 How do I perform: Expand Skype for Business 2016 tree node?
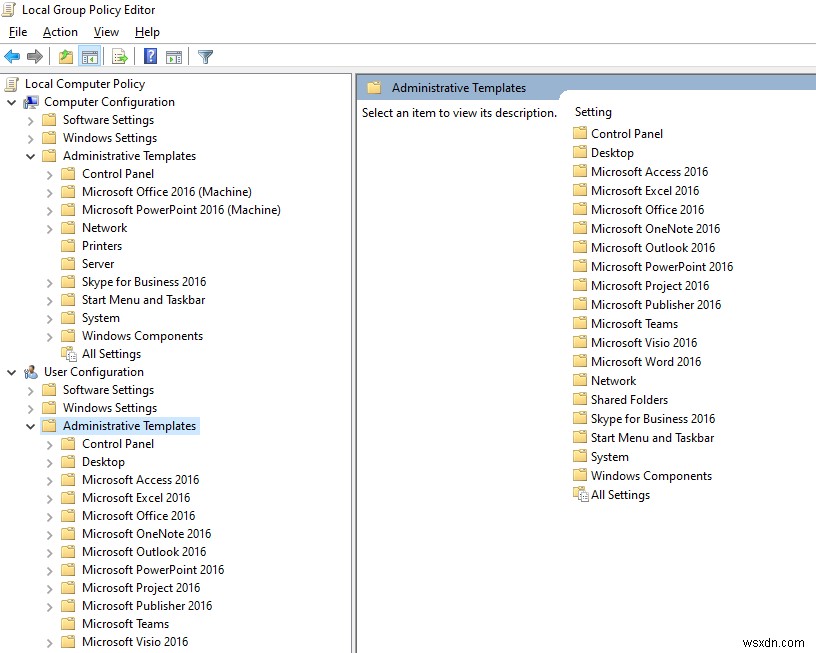pyautogui.click(x=49, y=283)
